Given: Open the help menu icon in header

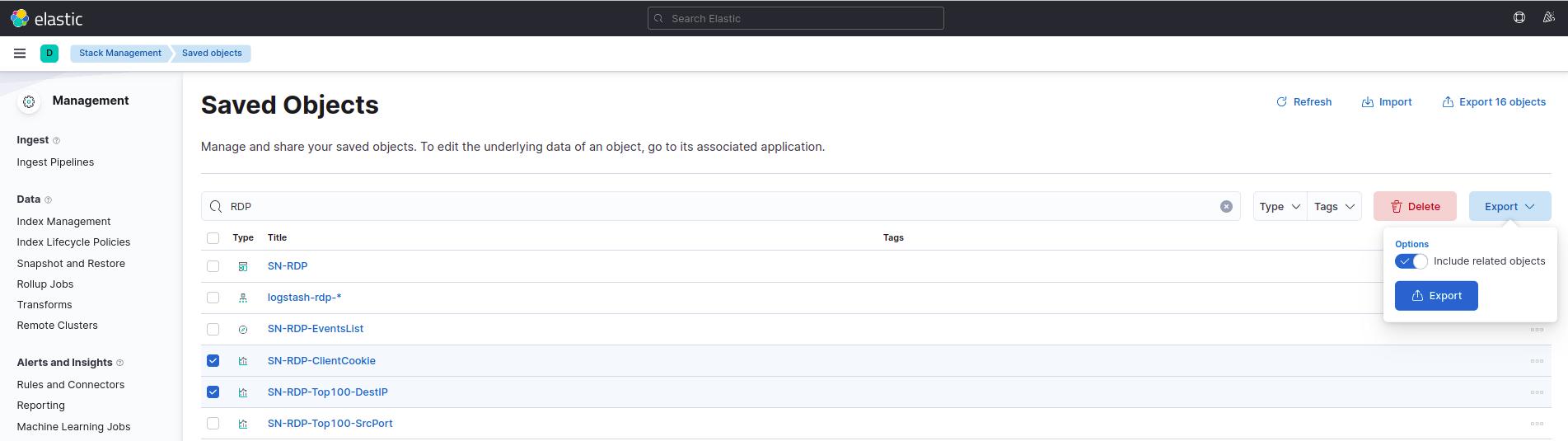Looking at the screenshot, I should point(1519,18).
